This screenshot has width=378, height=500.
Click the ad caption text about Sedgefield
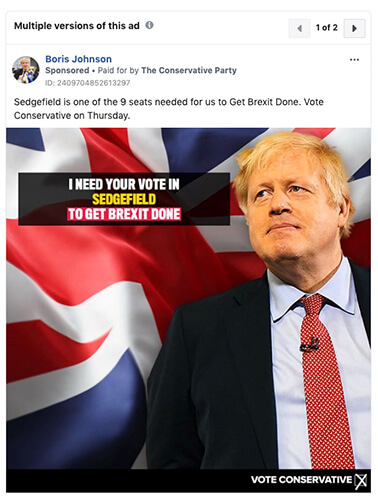coord(169,109)
